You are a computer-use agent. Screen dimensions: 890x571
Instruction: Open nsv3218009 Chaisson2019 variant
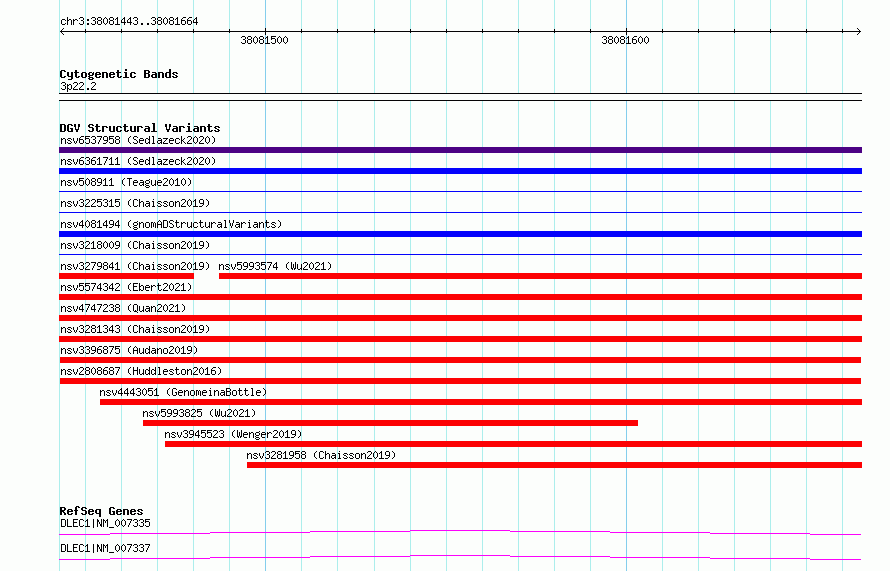click(x=135, y=245)
